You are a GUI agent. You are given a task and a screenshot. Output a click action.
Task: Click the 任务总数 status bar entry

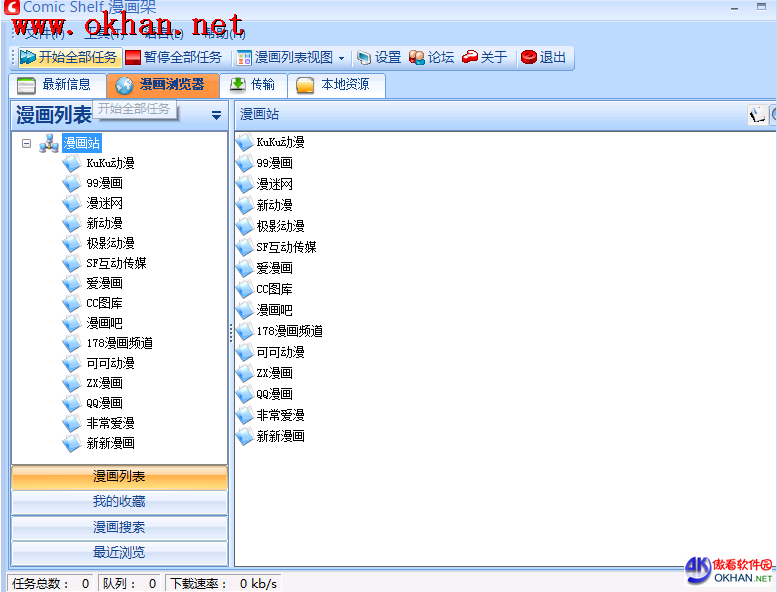50,584
